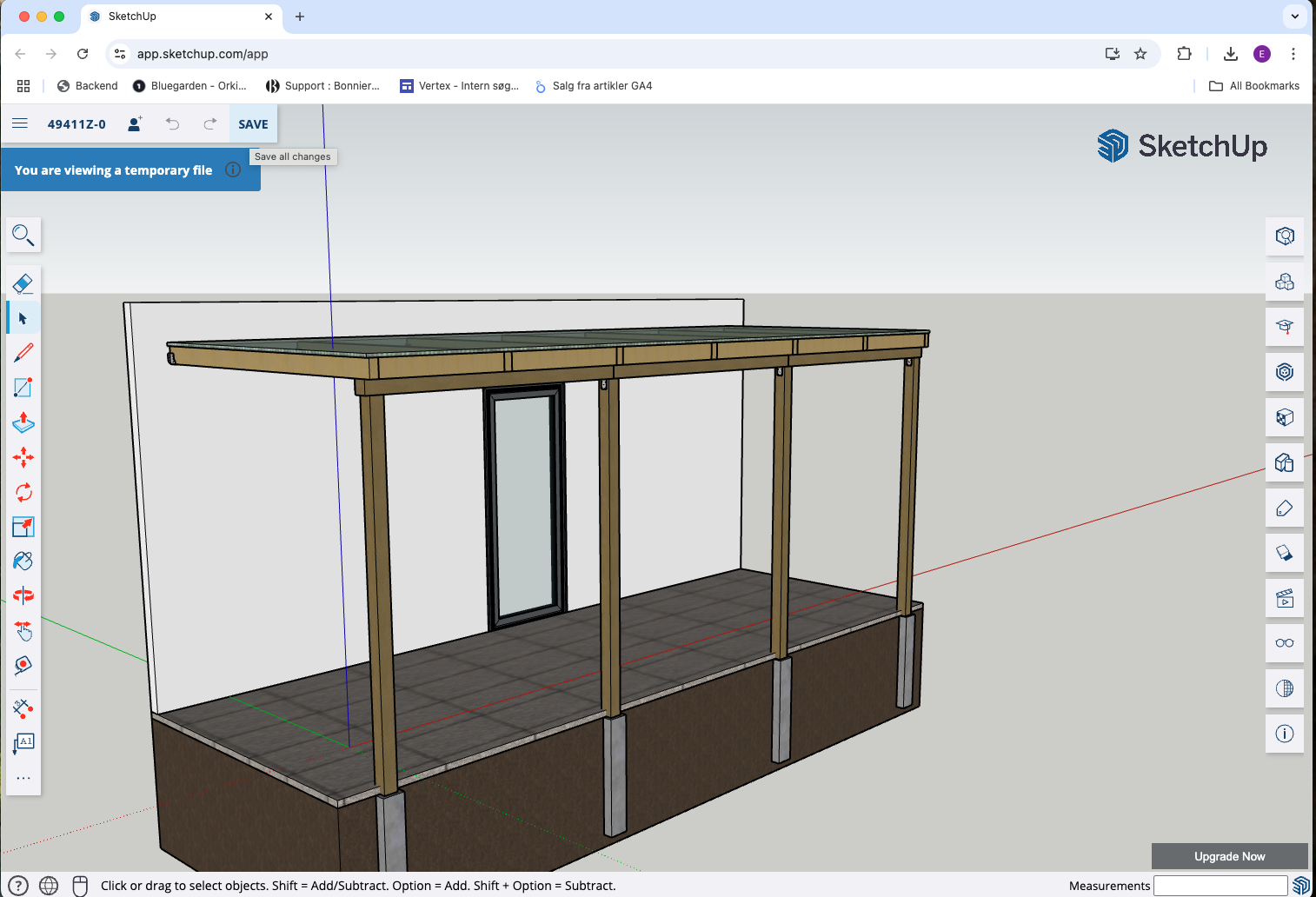This screenshot has width=1316, height=897.
Task: Open Model Info panel
Action: click(1285, 734)
